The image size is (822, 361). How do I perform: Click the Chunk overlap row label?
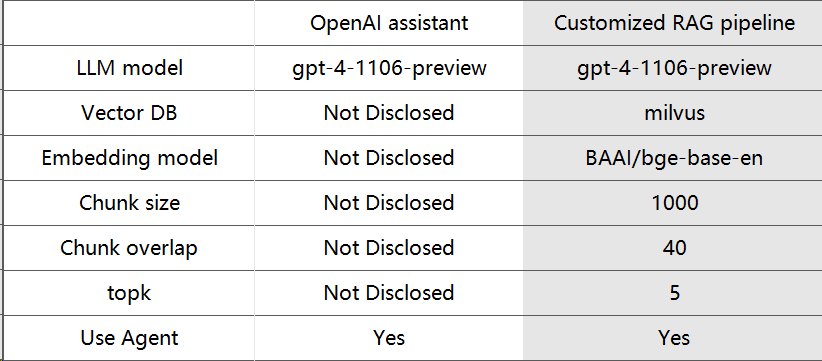129,248
